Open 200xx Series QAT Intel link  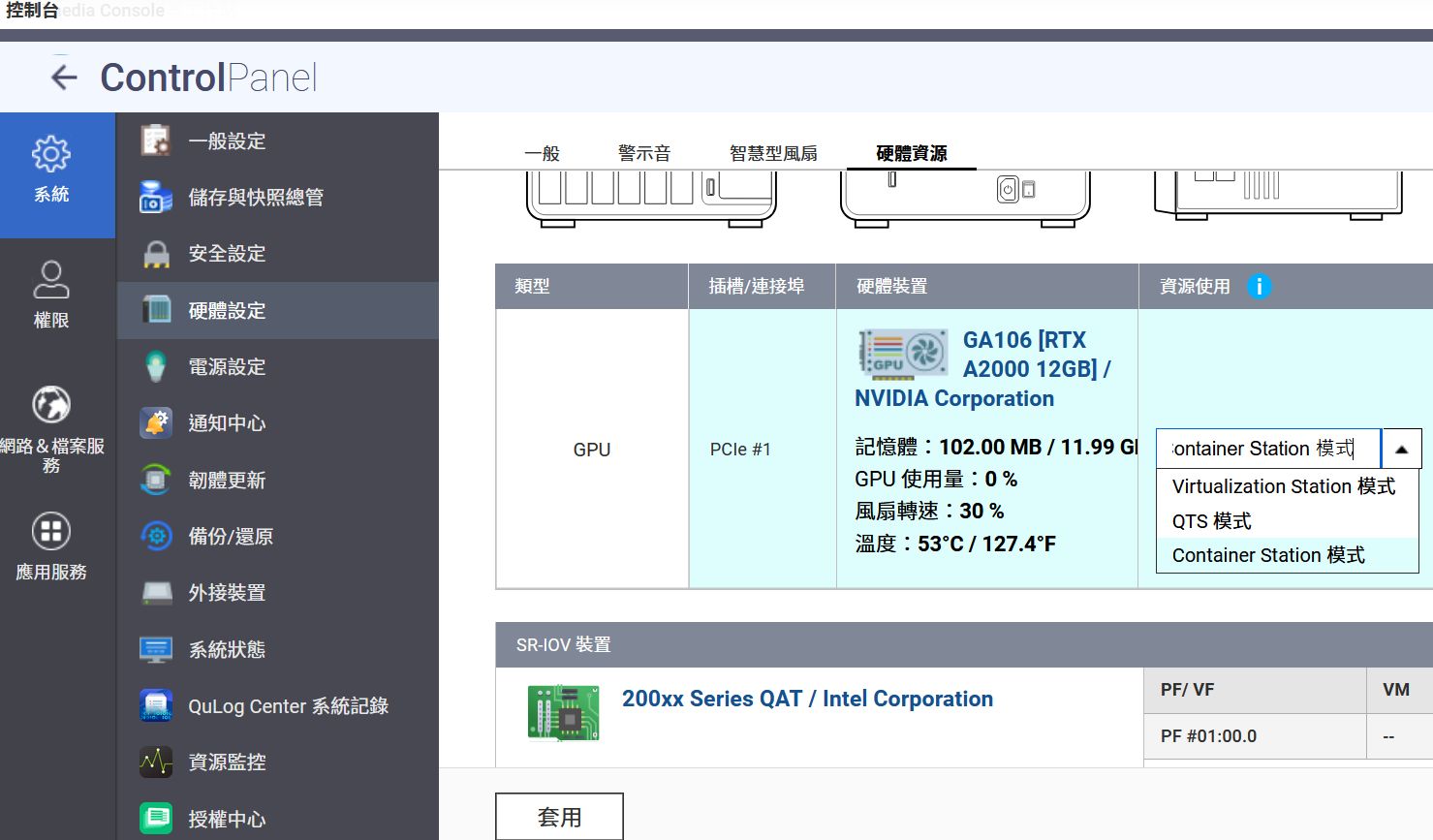tap(807, 699)
